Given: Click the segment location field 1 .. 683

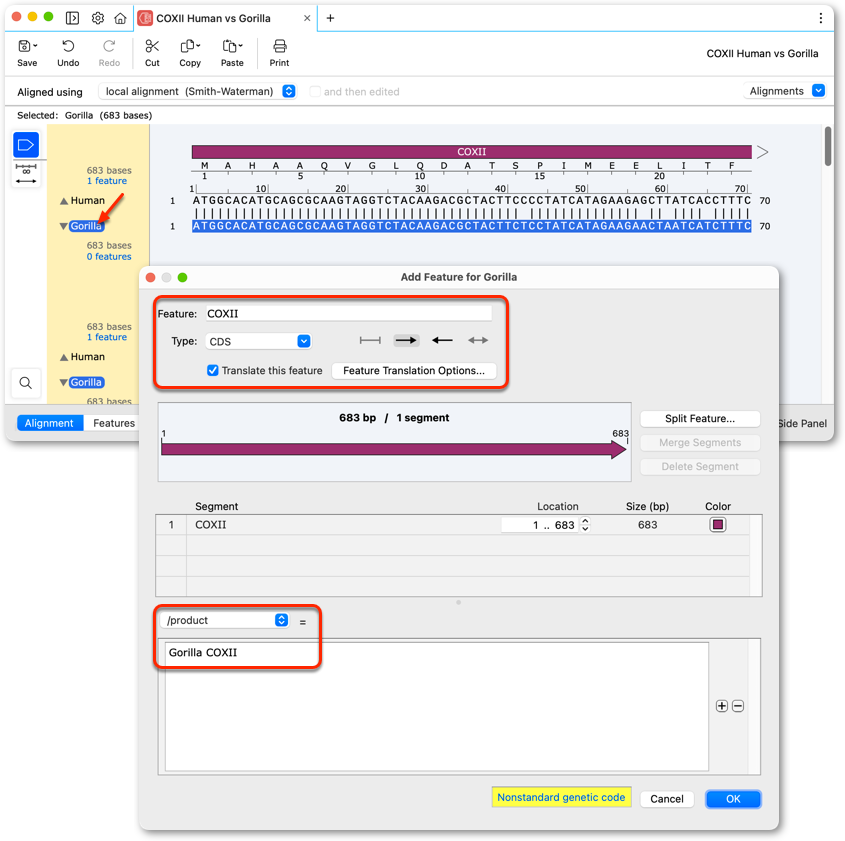Looking at the screenshot, I should click(x=540, y=524).
